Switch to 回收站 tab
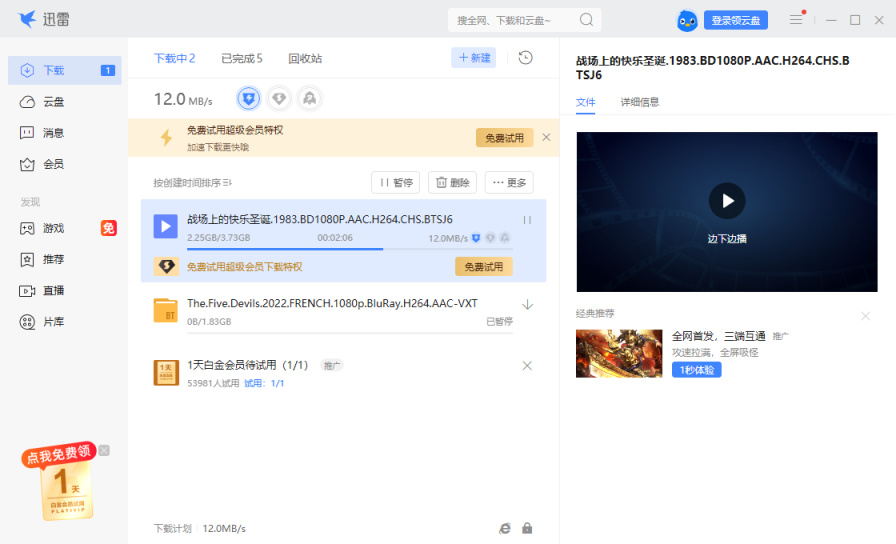The image size is (896, 544). coord(305,58)
